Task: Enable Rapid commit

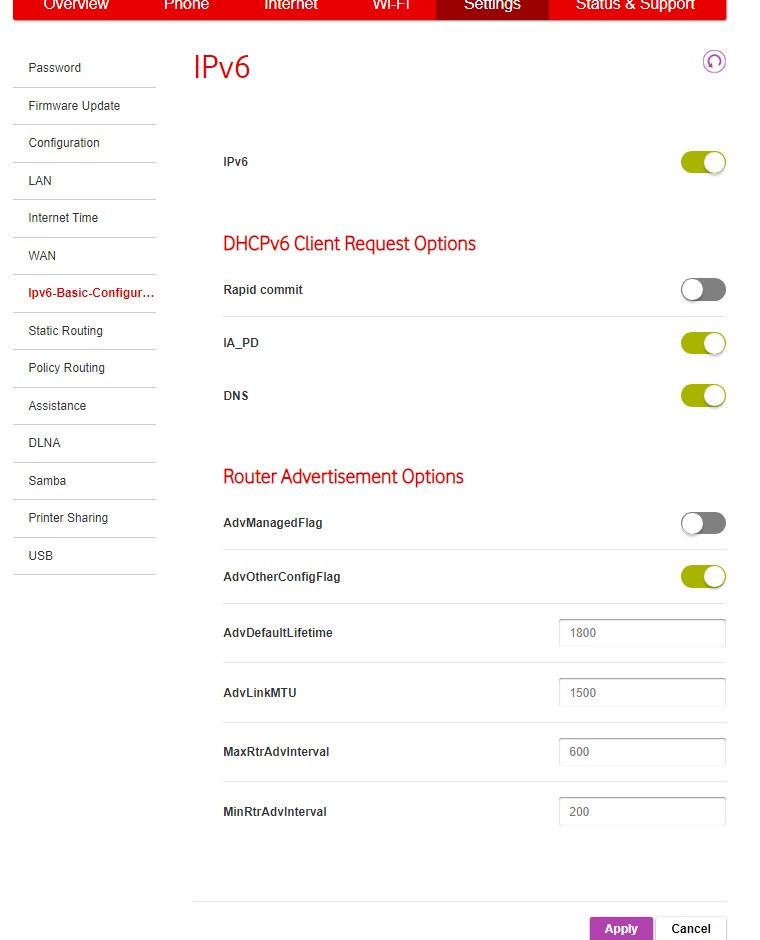Action: click(x=703, y=290)
